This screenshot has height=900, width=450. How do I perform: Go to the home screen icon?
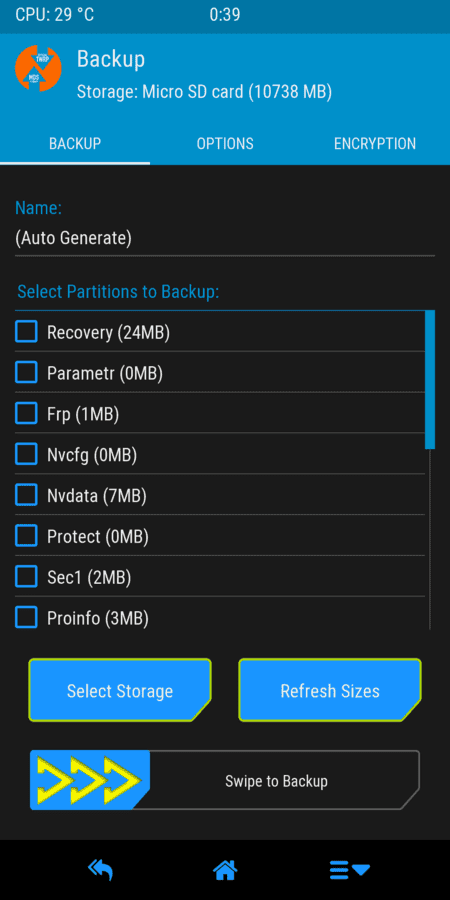(x=225, y=870)
